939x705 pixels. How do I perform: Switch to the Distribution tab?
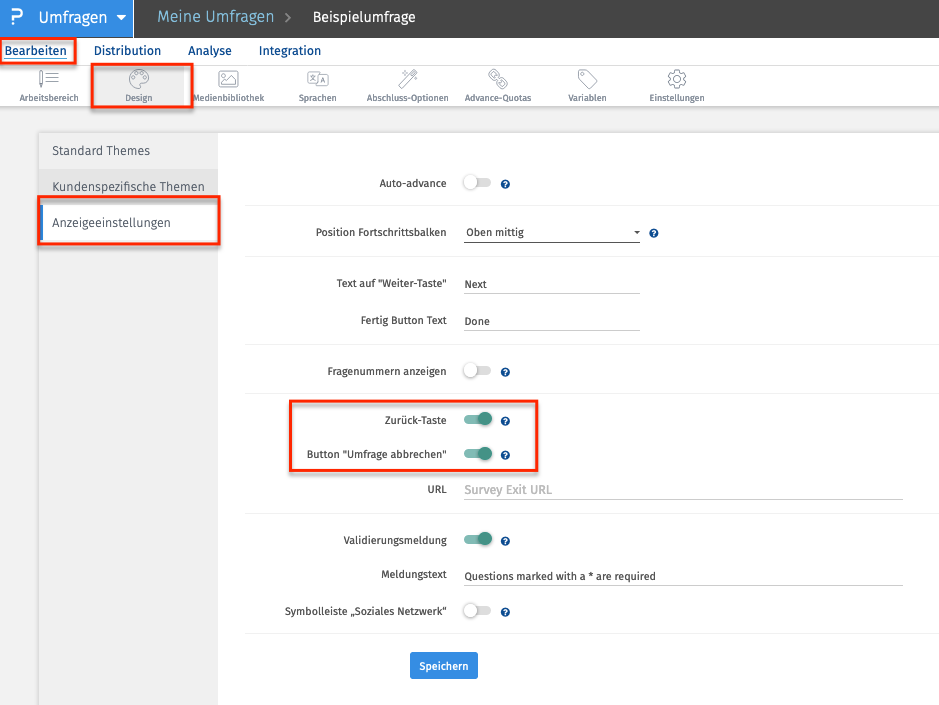tap(127, 51)
